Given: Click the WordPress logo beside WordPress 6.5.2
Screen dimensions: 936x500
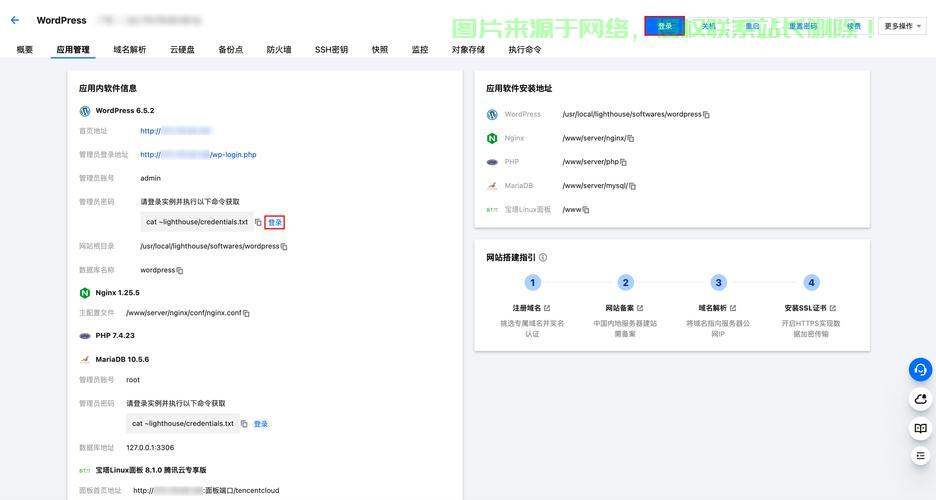Looking at the screenshot, I should click(85, 111).
